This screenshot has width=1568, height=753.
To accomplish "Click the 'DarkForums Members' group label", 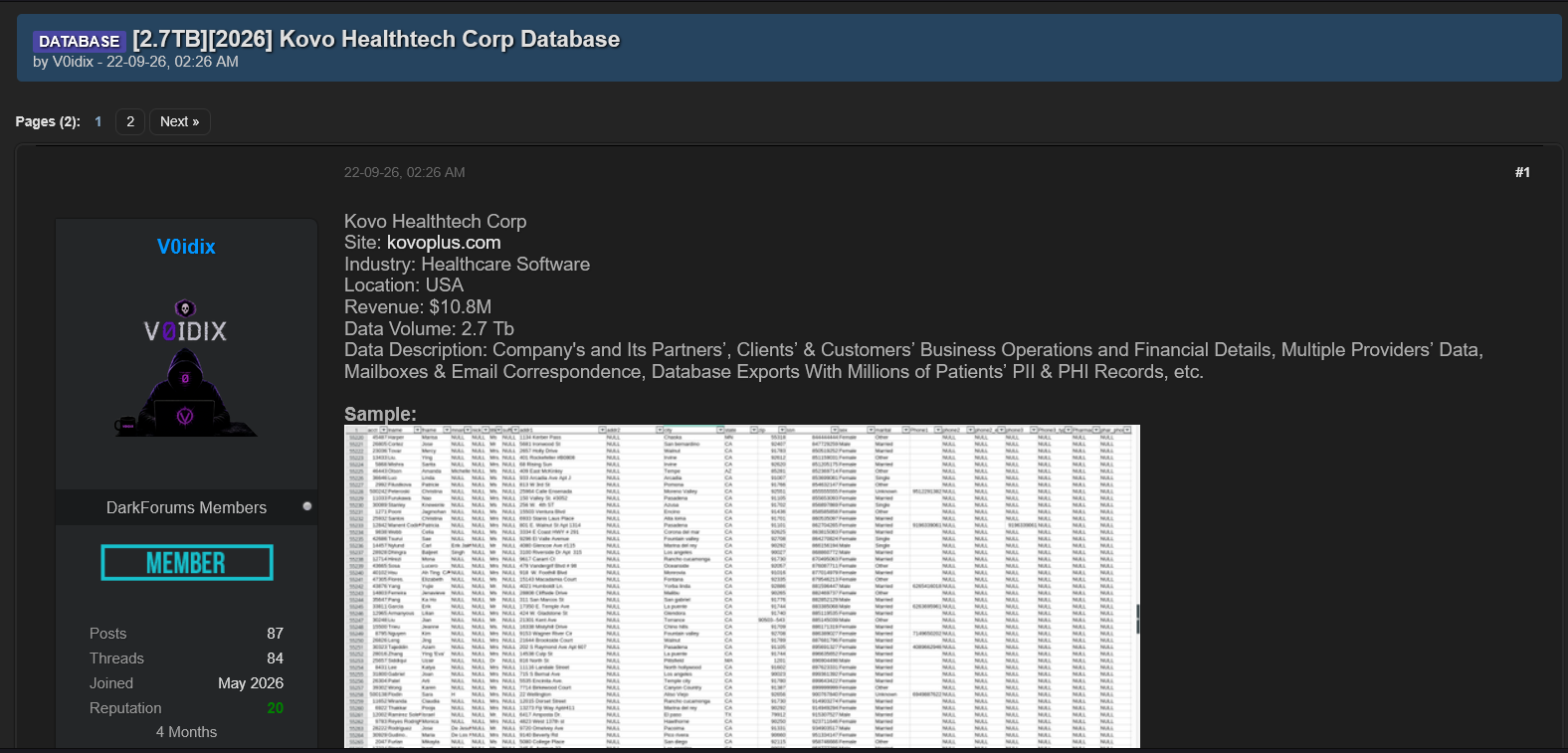I will [x=187, y=507].
